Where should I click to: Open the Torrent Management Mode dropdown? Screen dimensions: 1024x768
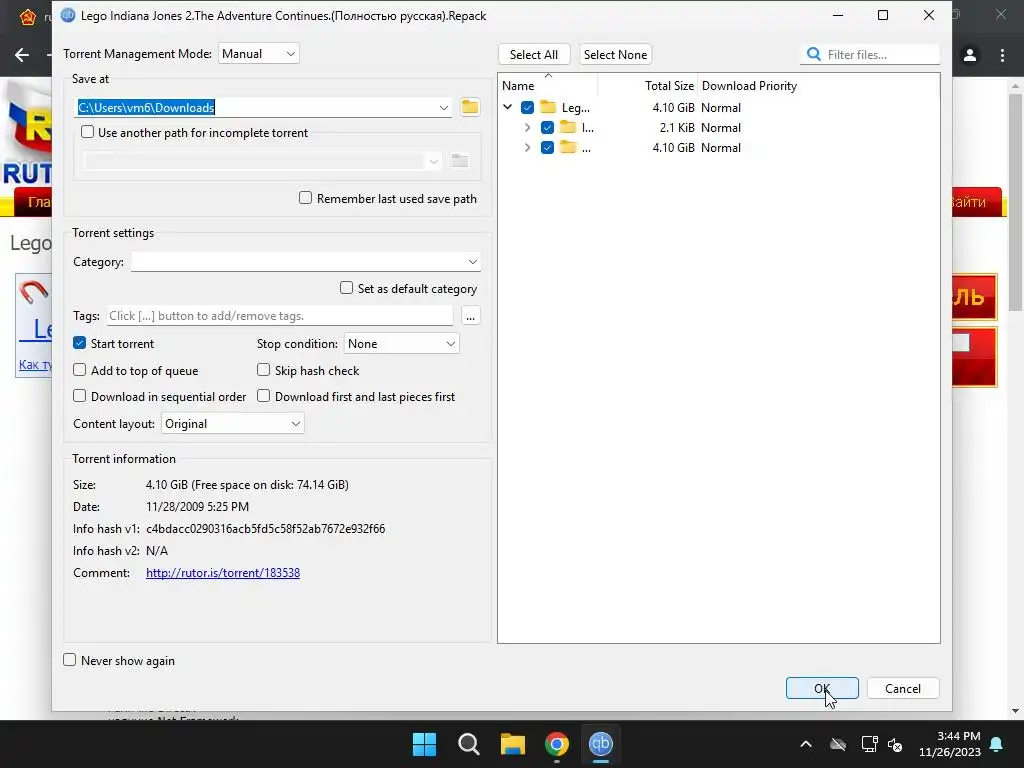click(x=259, y=54)
